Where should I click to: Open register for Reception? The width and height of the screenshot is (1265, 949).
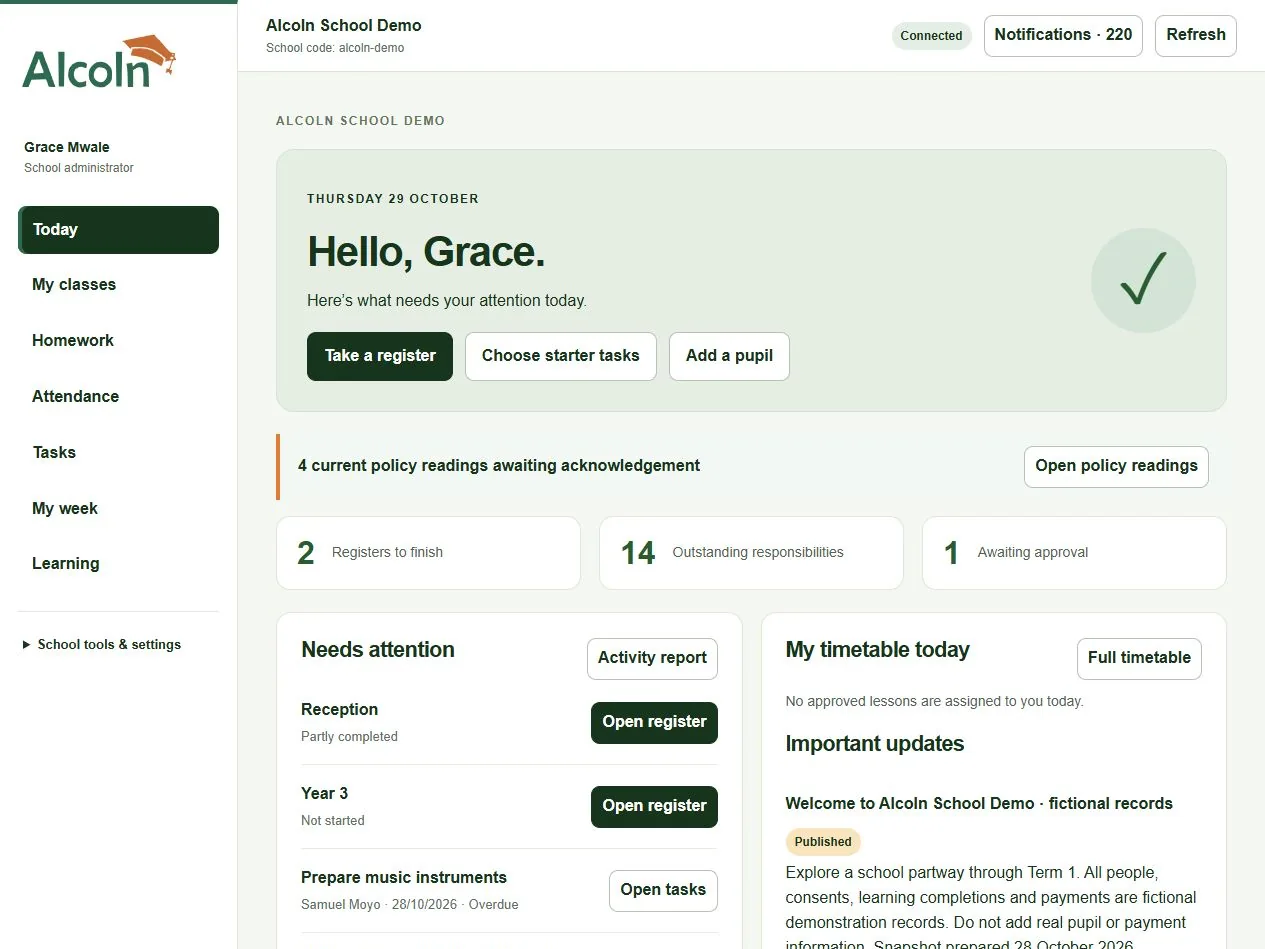(654, 723)
